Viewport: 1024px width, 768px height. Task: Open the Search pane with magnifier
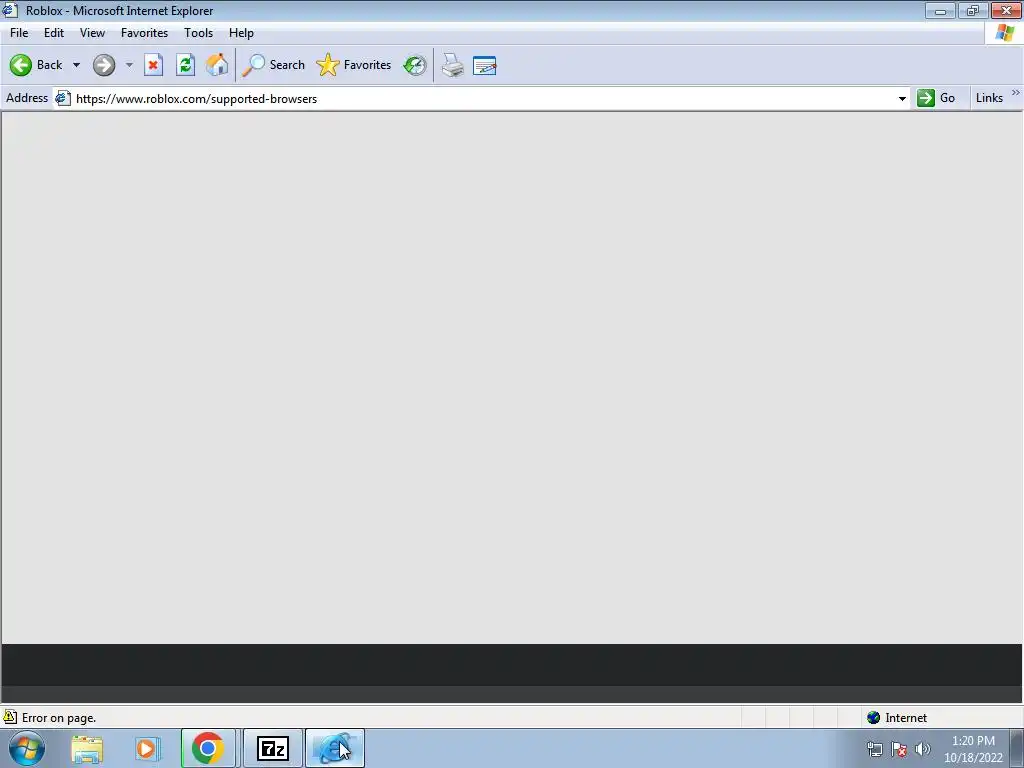273,65
